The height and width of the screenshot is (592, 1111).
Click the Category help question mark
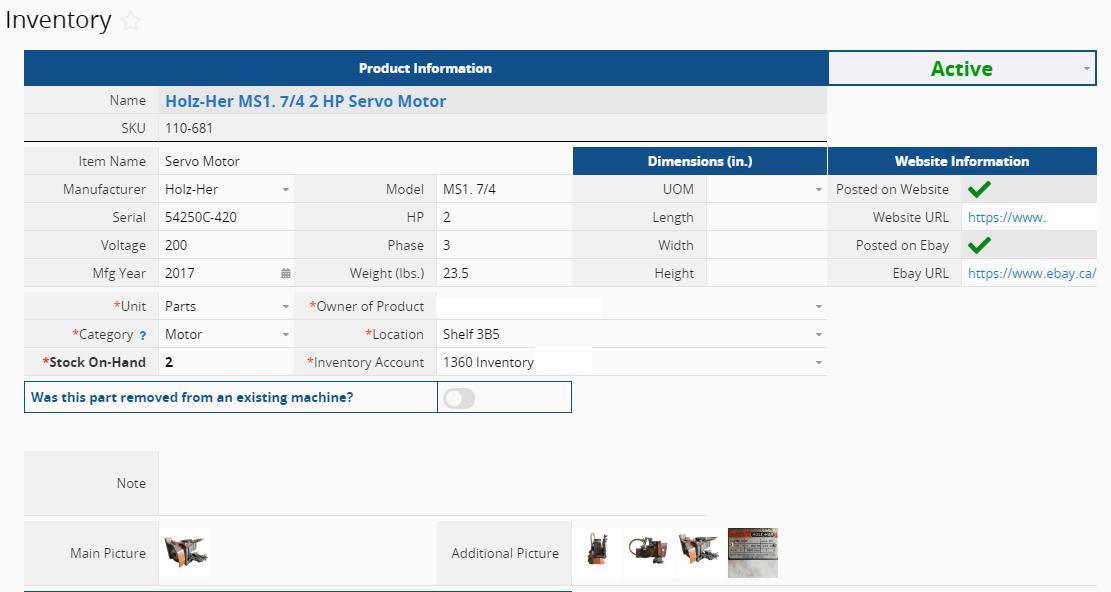[142, 336]
